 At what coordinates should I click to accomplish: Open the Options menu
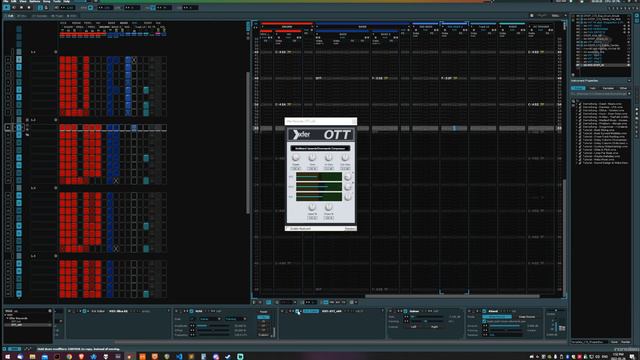click(35, 1)
